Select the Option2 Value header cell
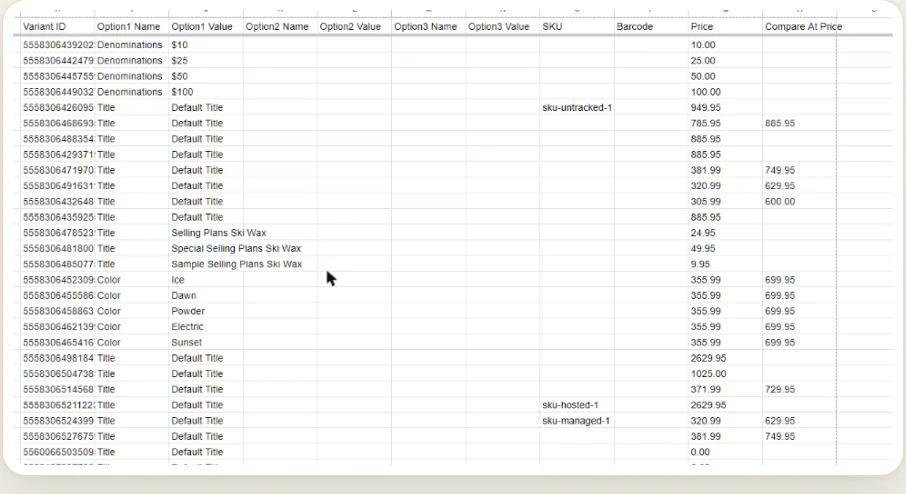The image size is (906, 494). point(354,27)
